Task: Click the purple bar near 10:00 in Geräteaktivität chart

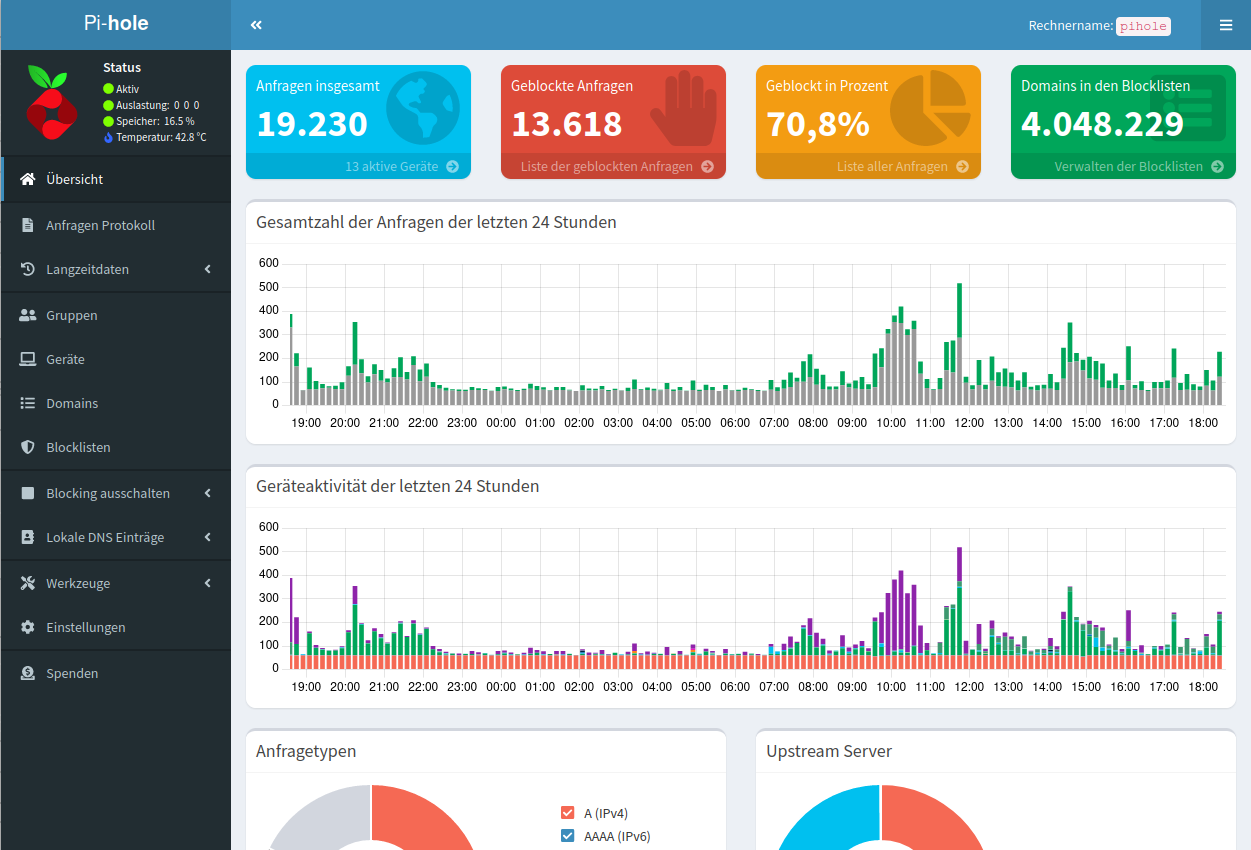Action: 901,612
